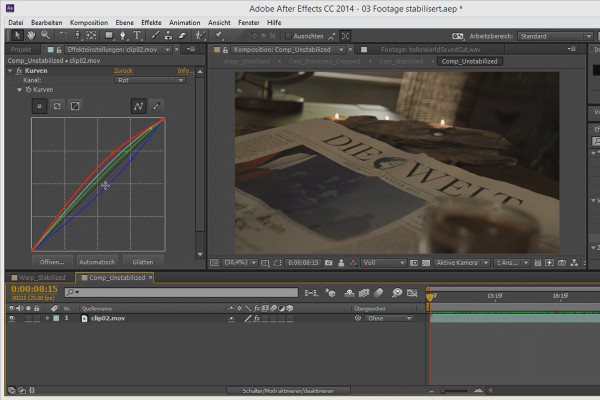600x400 pixels.
Task: Select the Selection arrow tool
Action: coord(16,36)
